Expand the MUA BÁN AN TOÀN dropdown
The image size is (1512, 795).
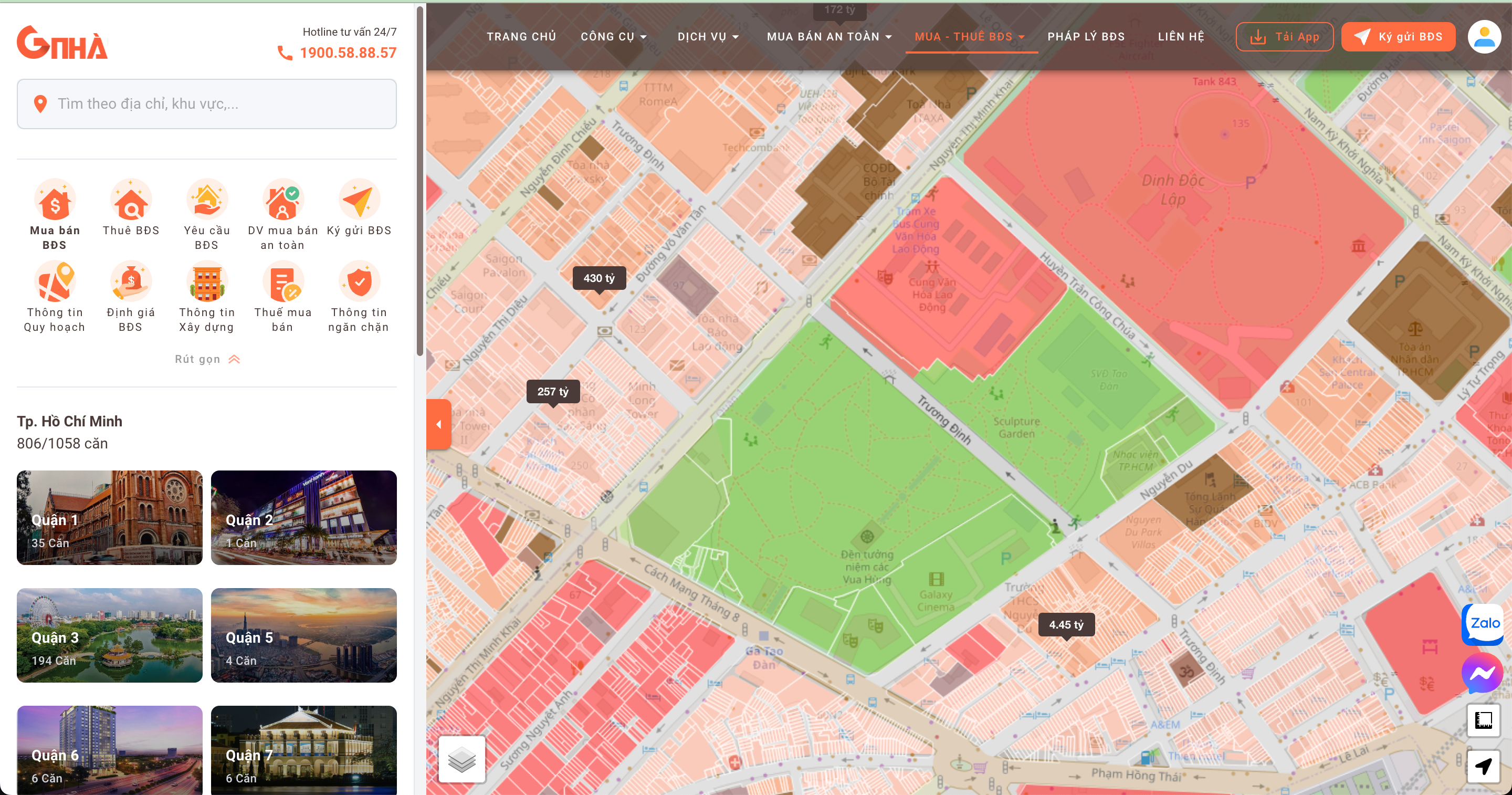[x=829, y=36]
